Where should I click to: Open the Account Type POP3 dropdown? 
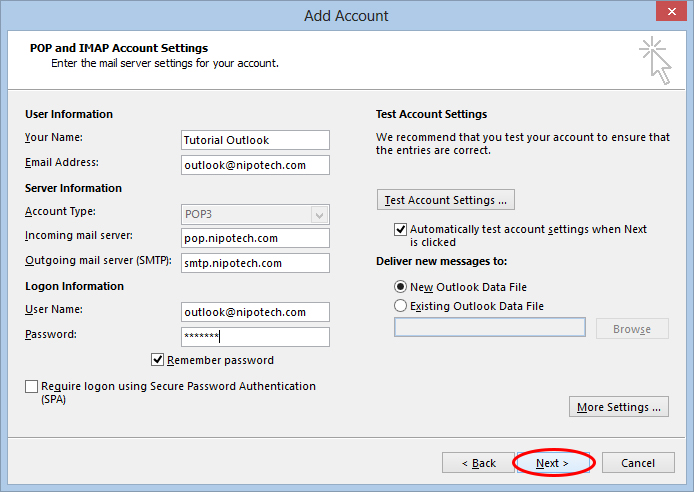pos(255,215)
